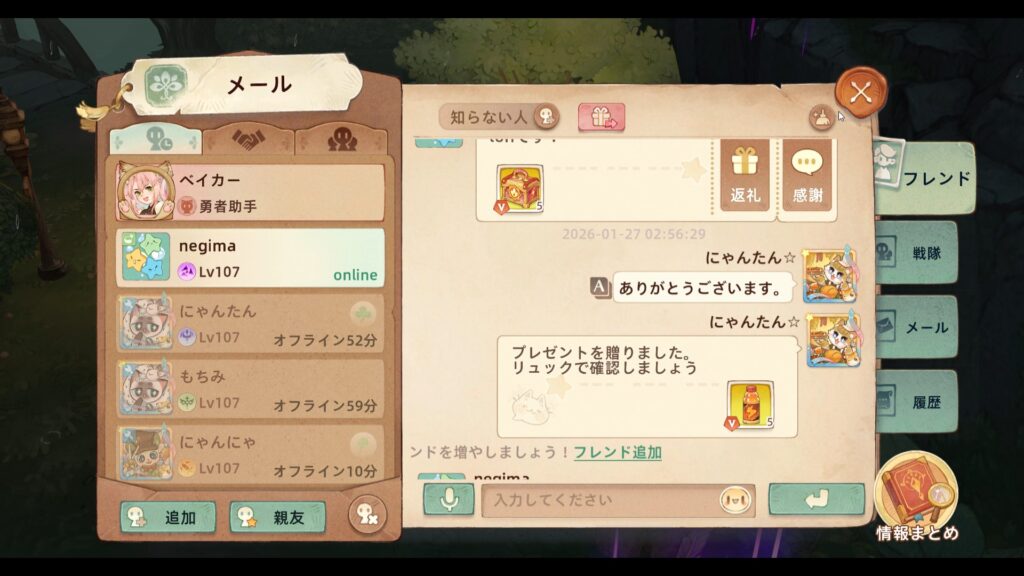Open the 履歴 side tab
The width and height of the screenshot is (1024, 576).
click(x=917, y=402)
